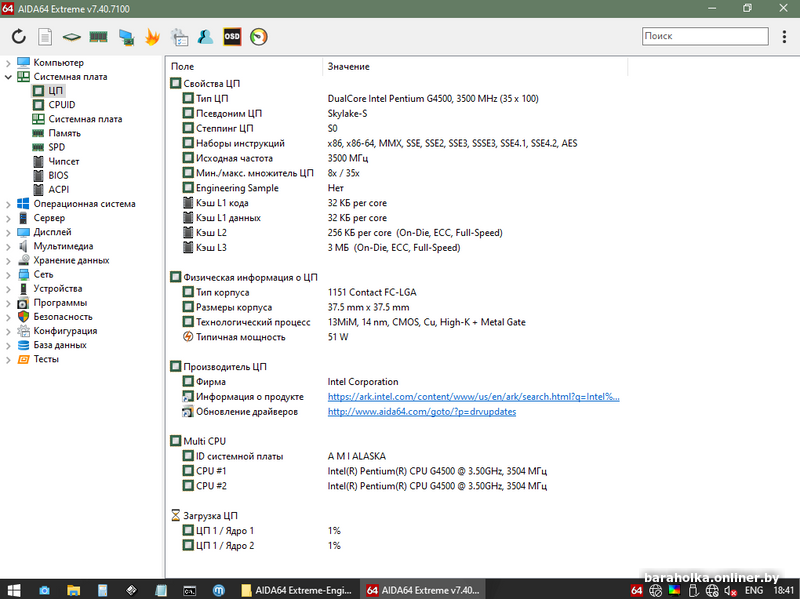800x599 pixels.
Task: Open the Windows Start menu button
Action: click(15, 590)
